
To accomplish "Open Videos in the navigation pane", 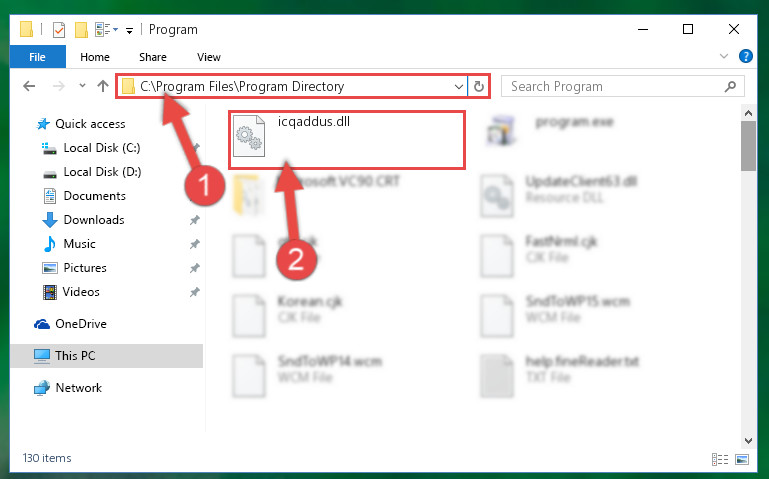I will pyautogui.click(x=81, y=292).
